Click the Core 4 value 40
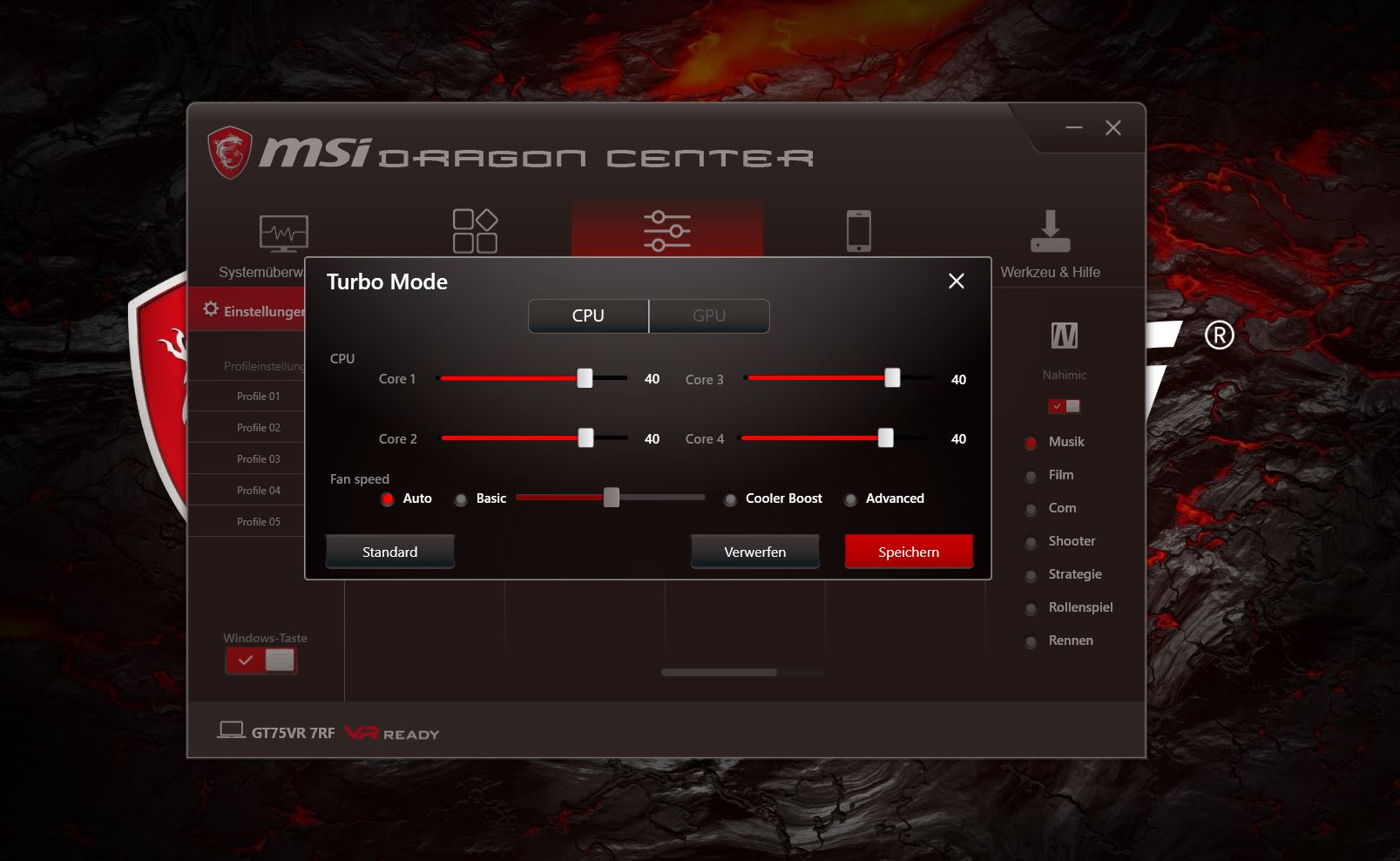The width and height of the screenshot is (1400, 861). pyautogui.click(x=958, y=439)
